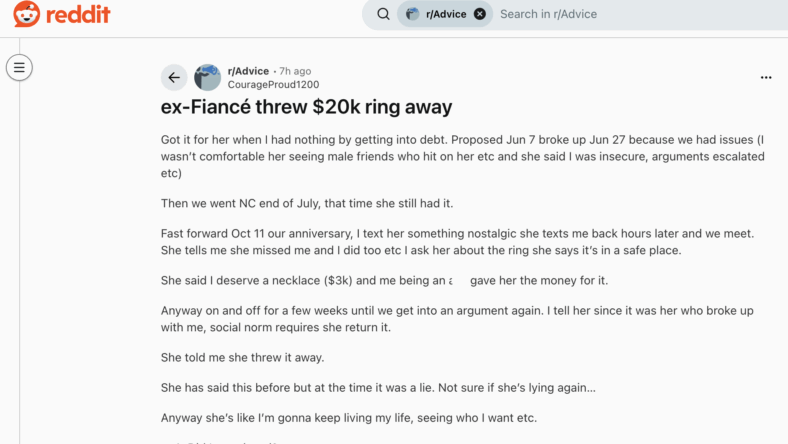Open the post overflow three-dots menu
The width and height of the screenshot is (788, 444).
[x=766, y=77]
